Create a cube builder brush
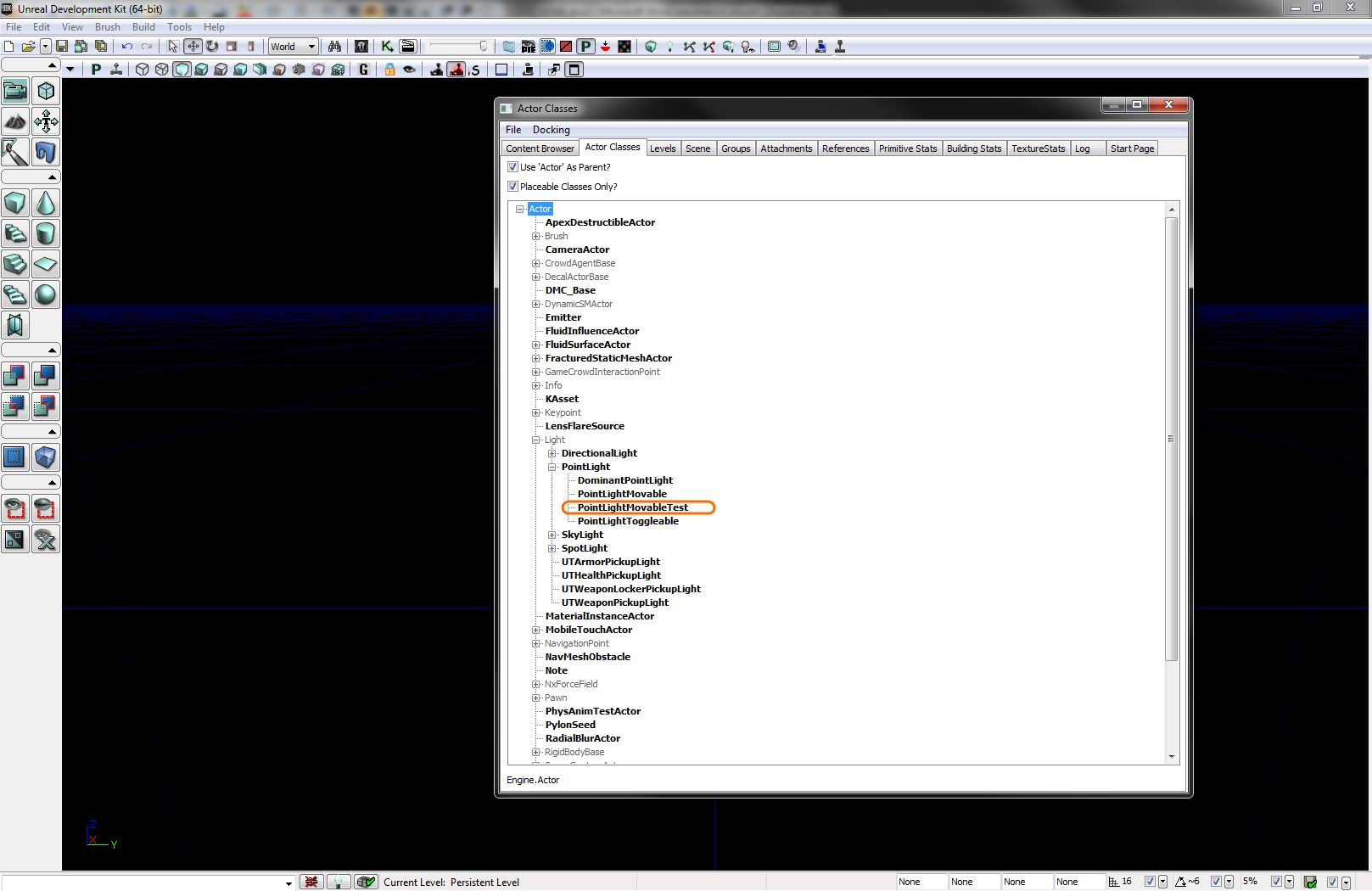The height and width of the screenshot is (891, 1372). coord(15,203)
